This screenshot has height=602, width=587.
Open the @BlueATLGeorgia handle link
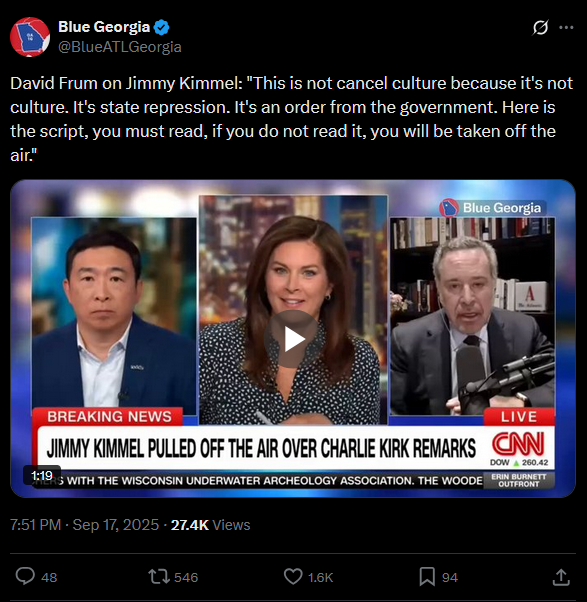[x=120, y=47]
